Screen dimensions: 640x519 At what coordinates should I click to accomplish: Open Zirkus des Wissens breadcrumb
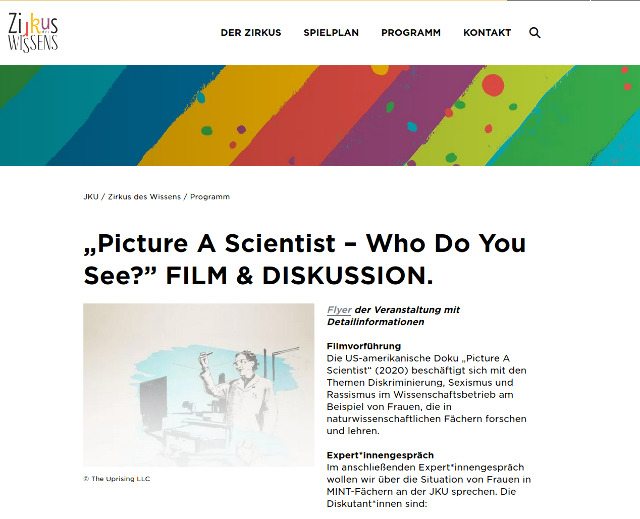[x=144, y=197]
